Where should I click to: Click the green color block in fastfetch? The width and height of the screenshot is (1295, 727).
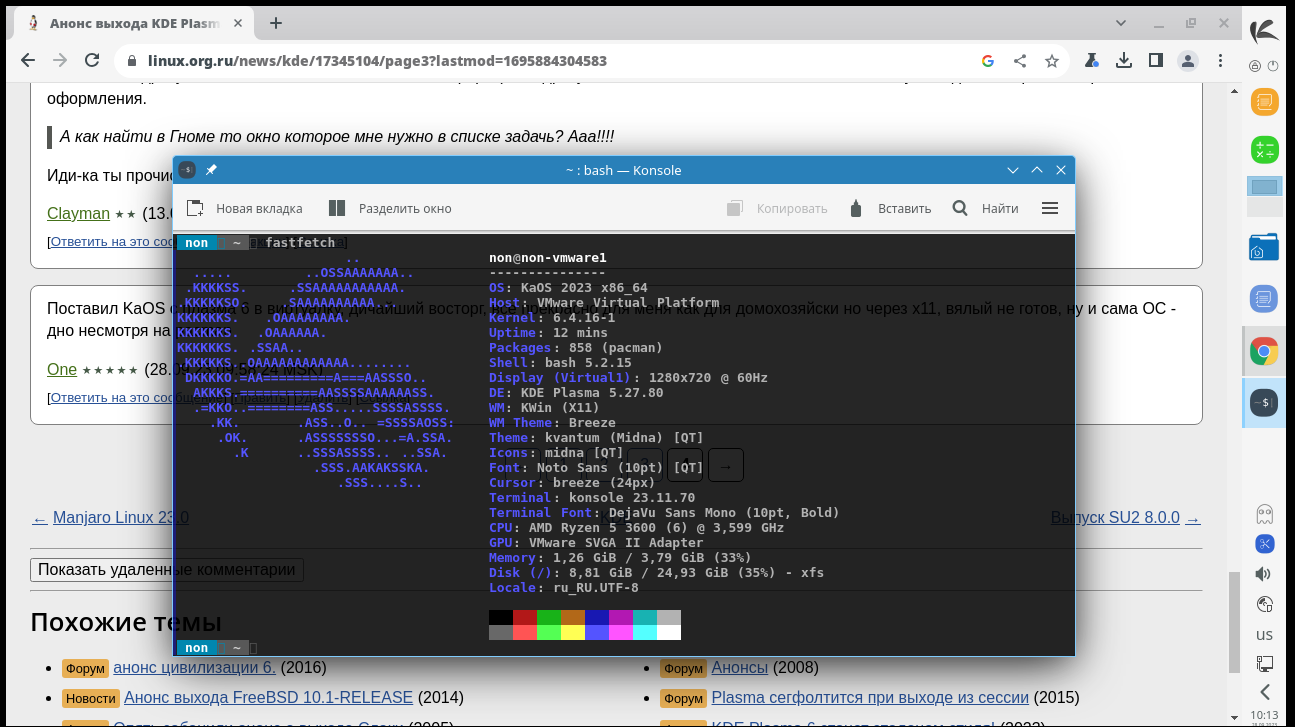pyautogui.click(x=549, y=617)
